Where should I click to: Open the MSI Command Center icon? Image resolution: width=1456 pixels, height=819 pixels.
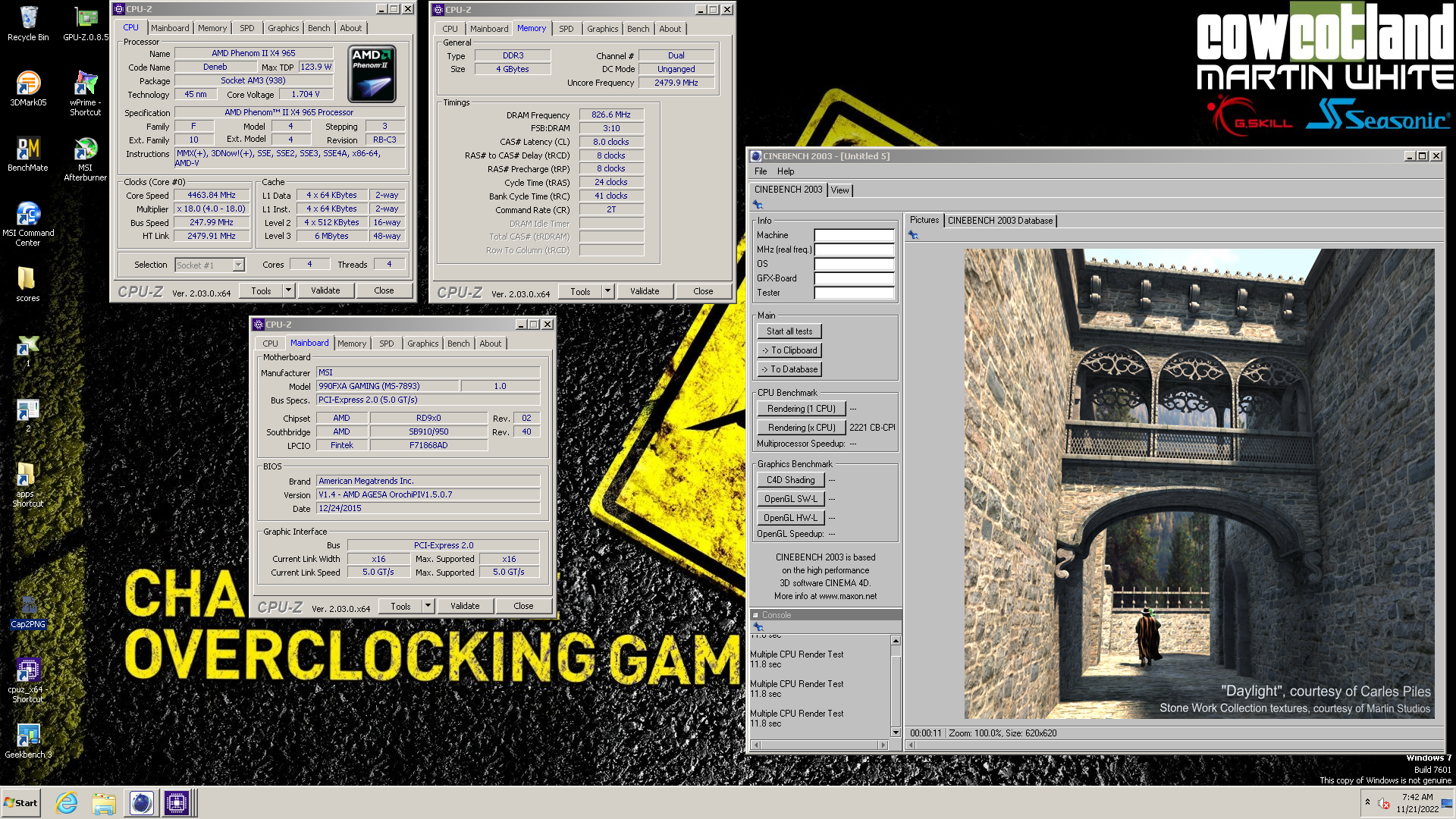click(x=28, y=224)
